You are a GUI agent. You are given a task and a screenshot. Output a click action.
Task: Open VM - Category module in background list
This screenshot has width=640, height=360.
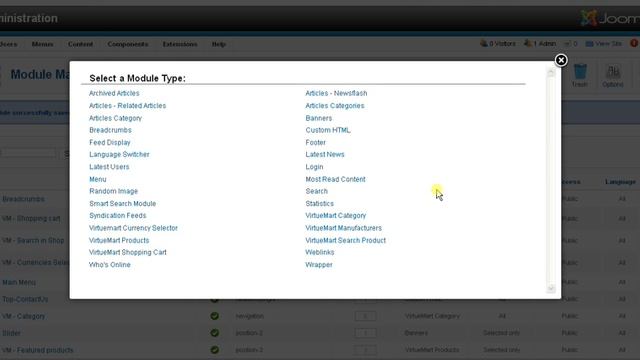[x=23, y=316]
